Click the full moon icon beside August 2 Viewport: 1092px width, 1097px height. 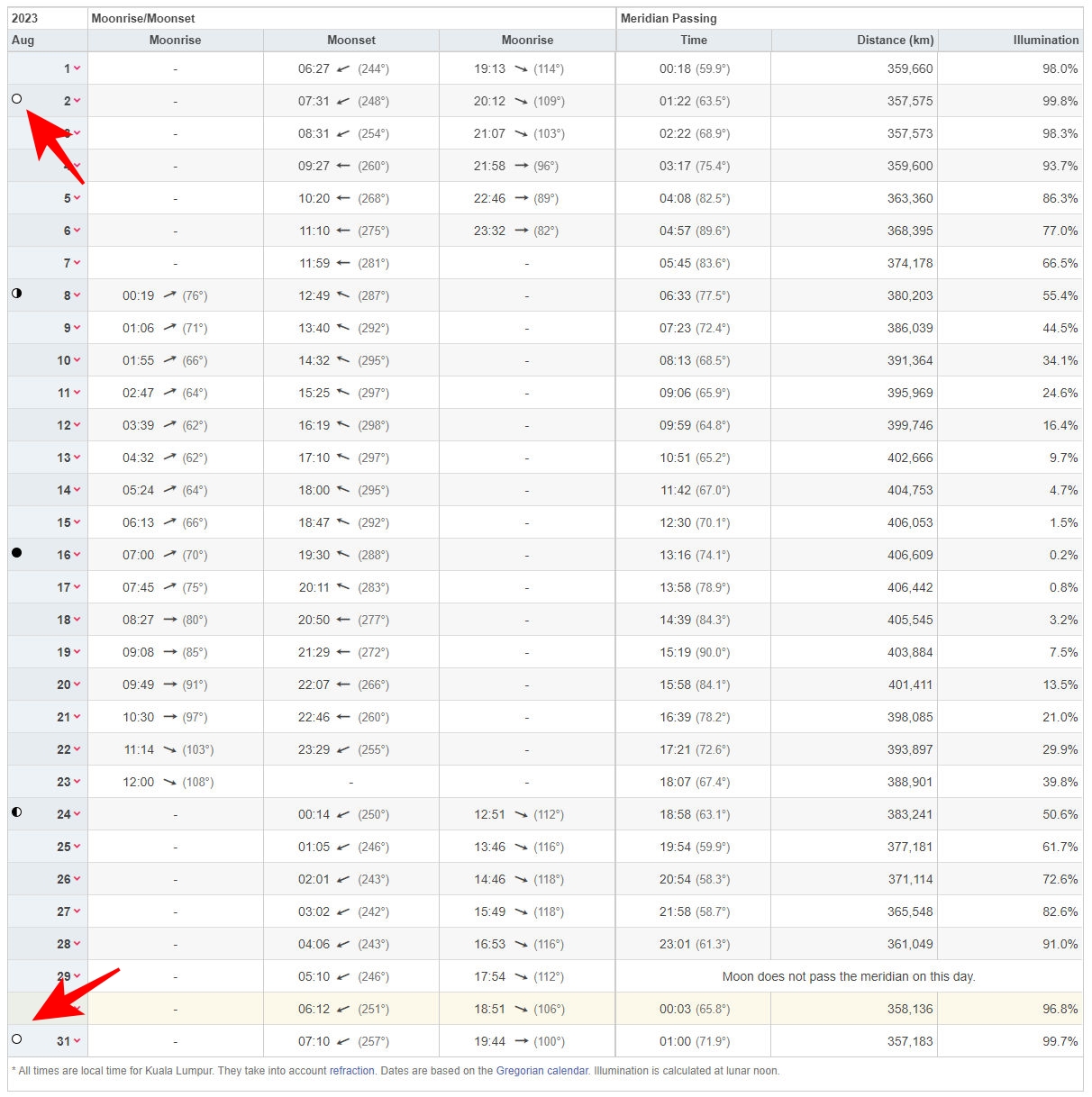click(16, 99)
